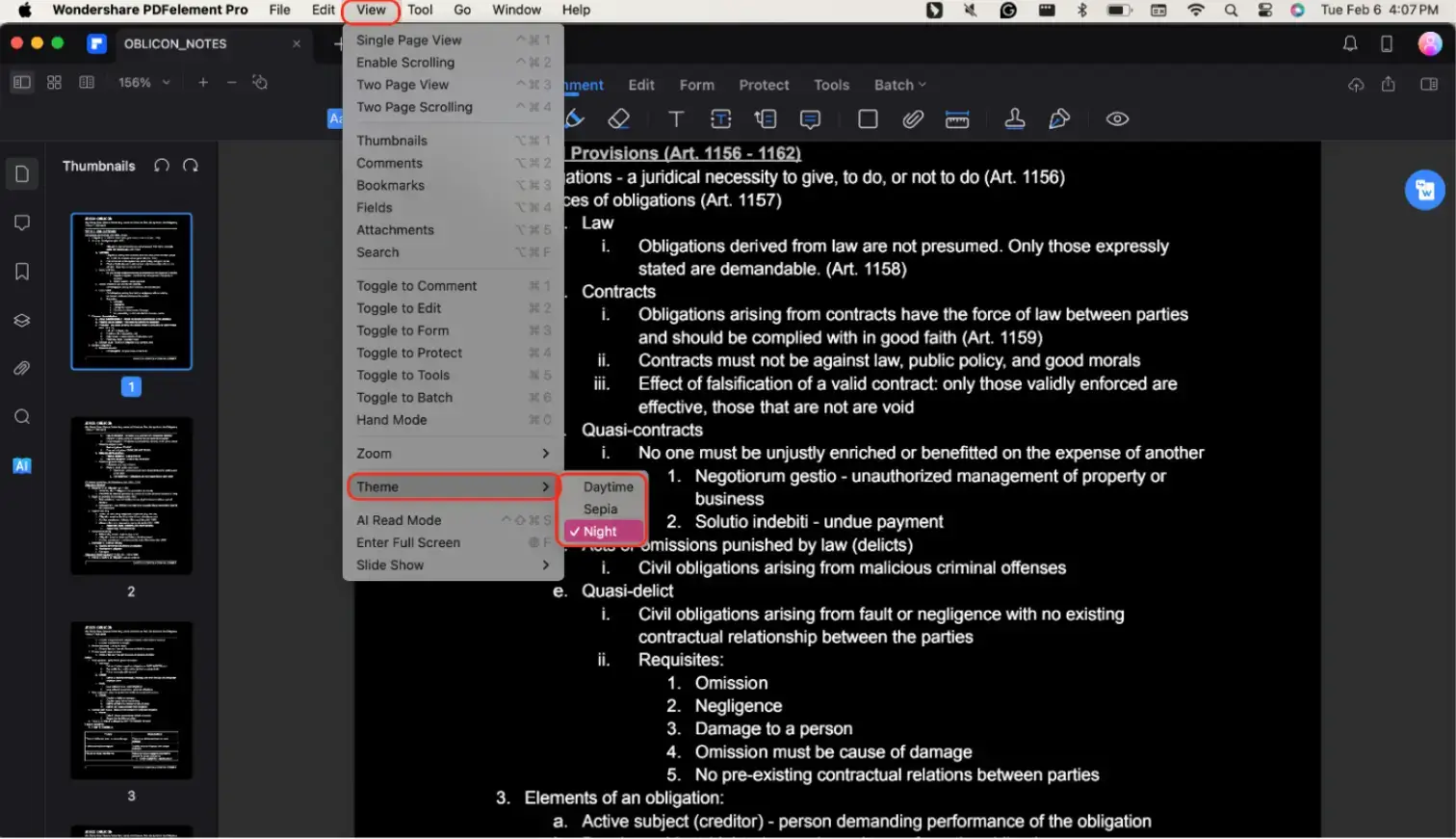Attach a file with the paperclip tool
This screenshot has height=839, width=1456.
point(912,118)
